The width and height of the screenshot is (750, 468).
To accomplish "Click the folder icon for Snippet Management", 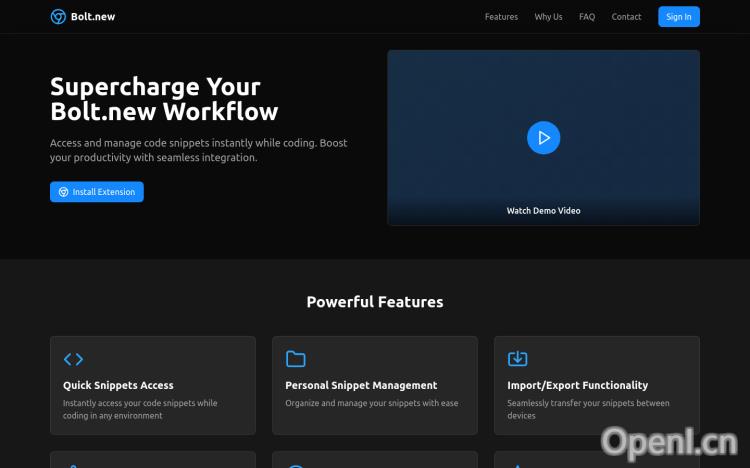I will click(295, 359).
